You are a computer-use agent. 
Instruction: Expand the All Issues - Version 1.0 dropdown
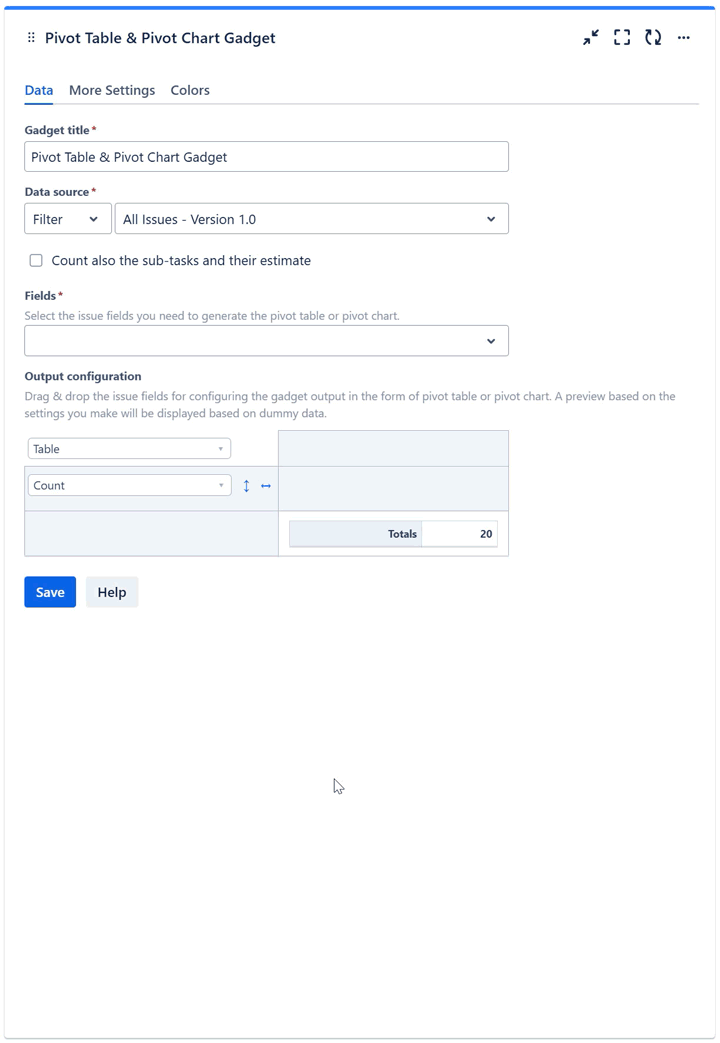(311, 219)
